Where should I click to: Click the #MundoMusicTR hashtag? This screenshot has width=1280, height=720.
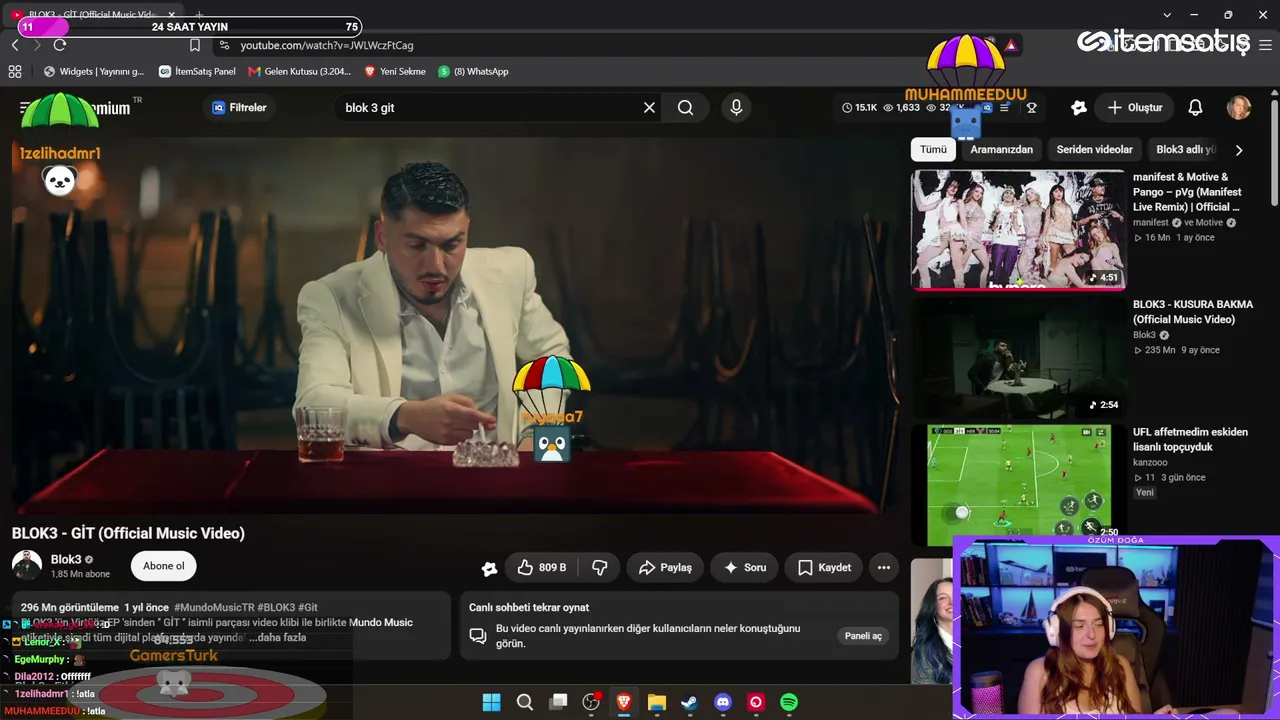213,608
